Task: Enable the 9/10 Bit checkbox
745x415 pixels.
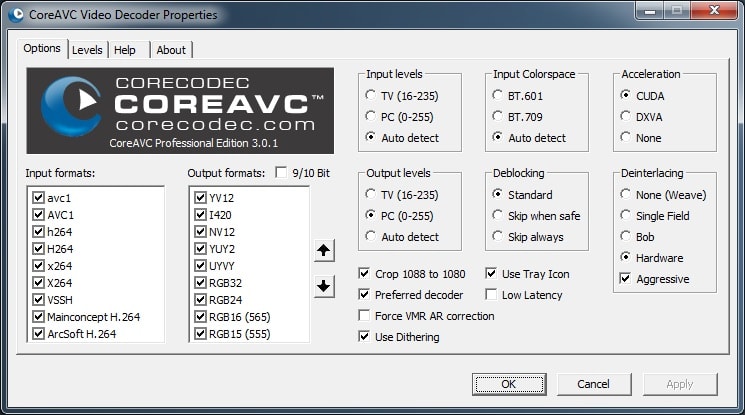Action: pos(281,172)
